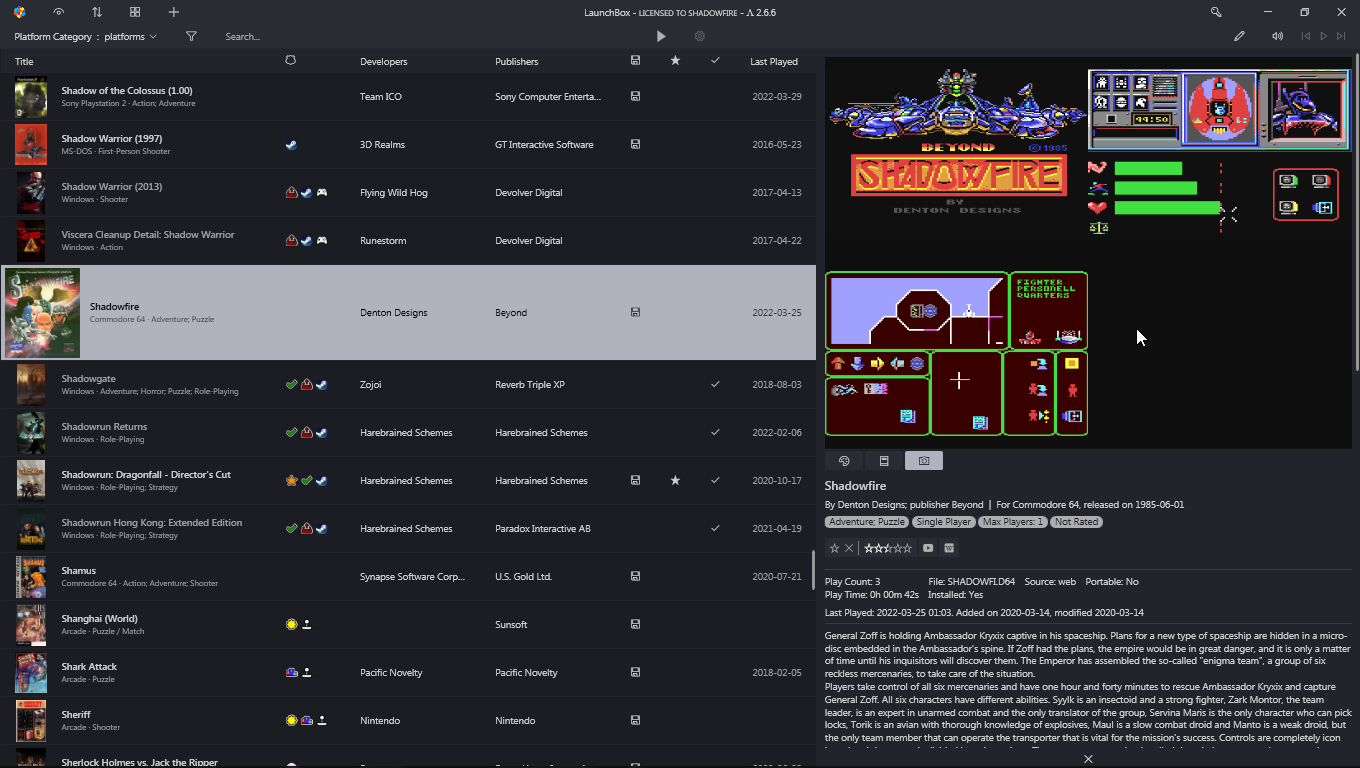The height and width of the screenshot is (768, 1360).
Task: Click orange star badge on Shadowrun: Dragonfall
Action: 291,481
